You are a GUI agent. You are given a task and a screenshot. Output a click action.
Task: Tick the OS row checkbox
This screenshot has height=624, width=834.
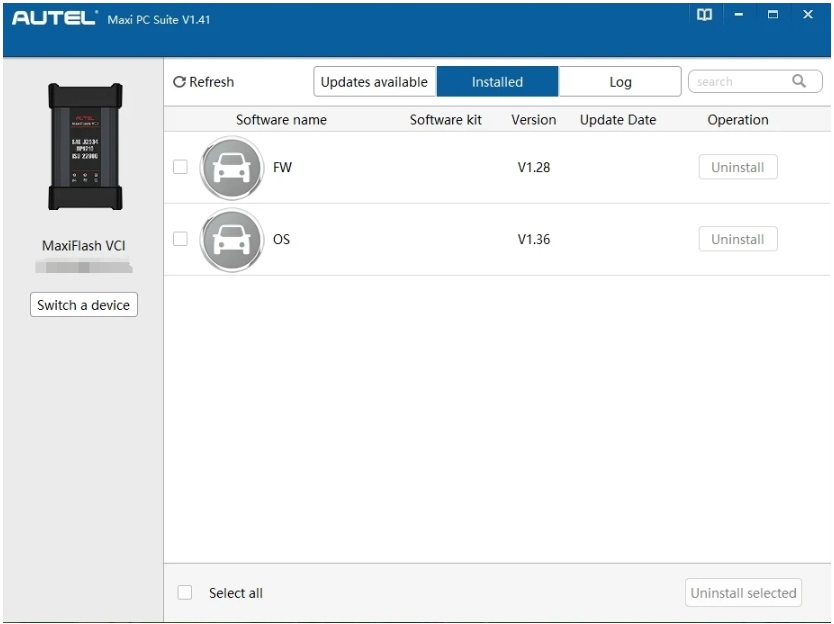pos(181,239)
